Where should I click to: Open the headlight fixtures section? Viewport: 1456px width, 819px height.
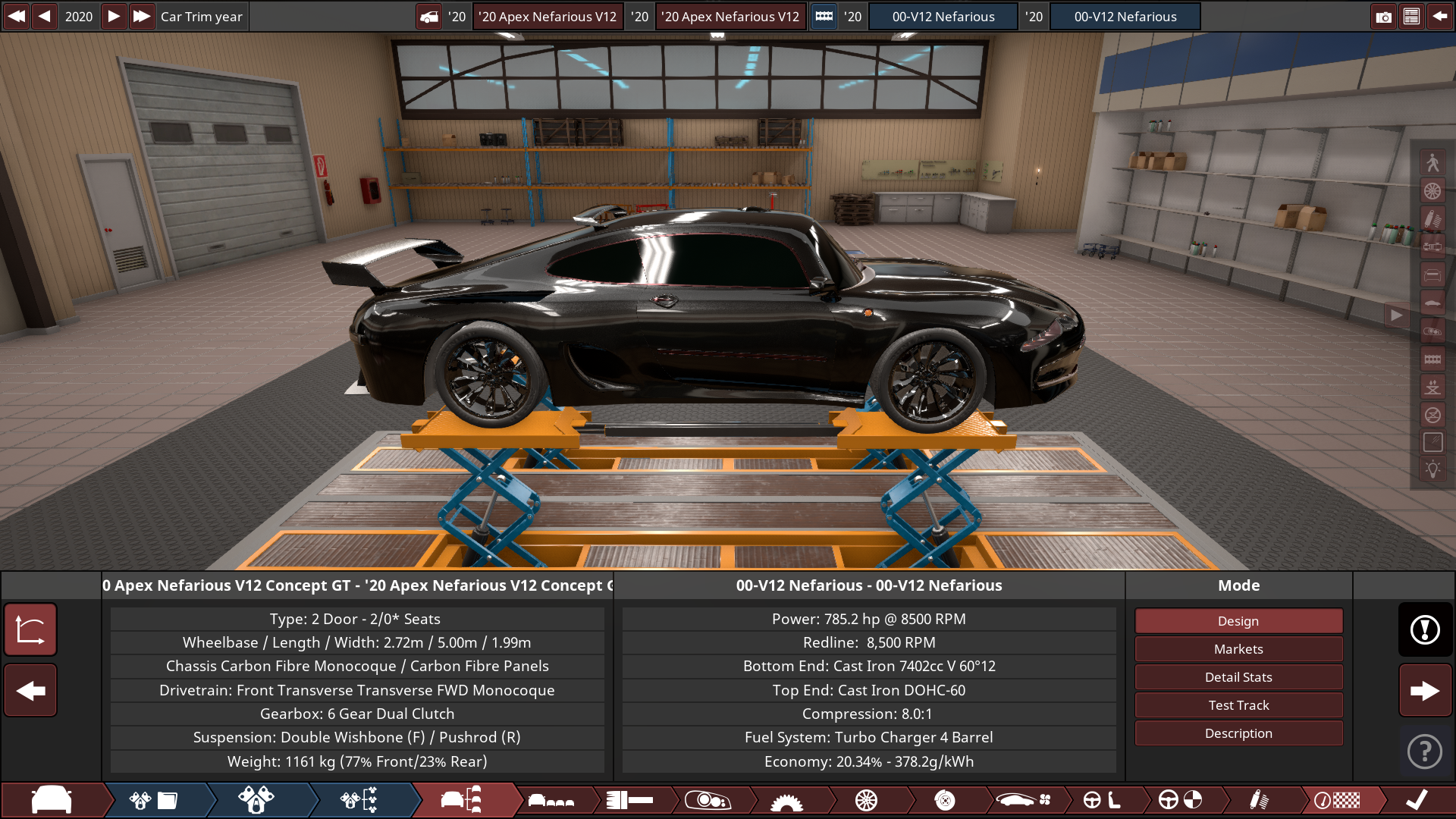707,800
